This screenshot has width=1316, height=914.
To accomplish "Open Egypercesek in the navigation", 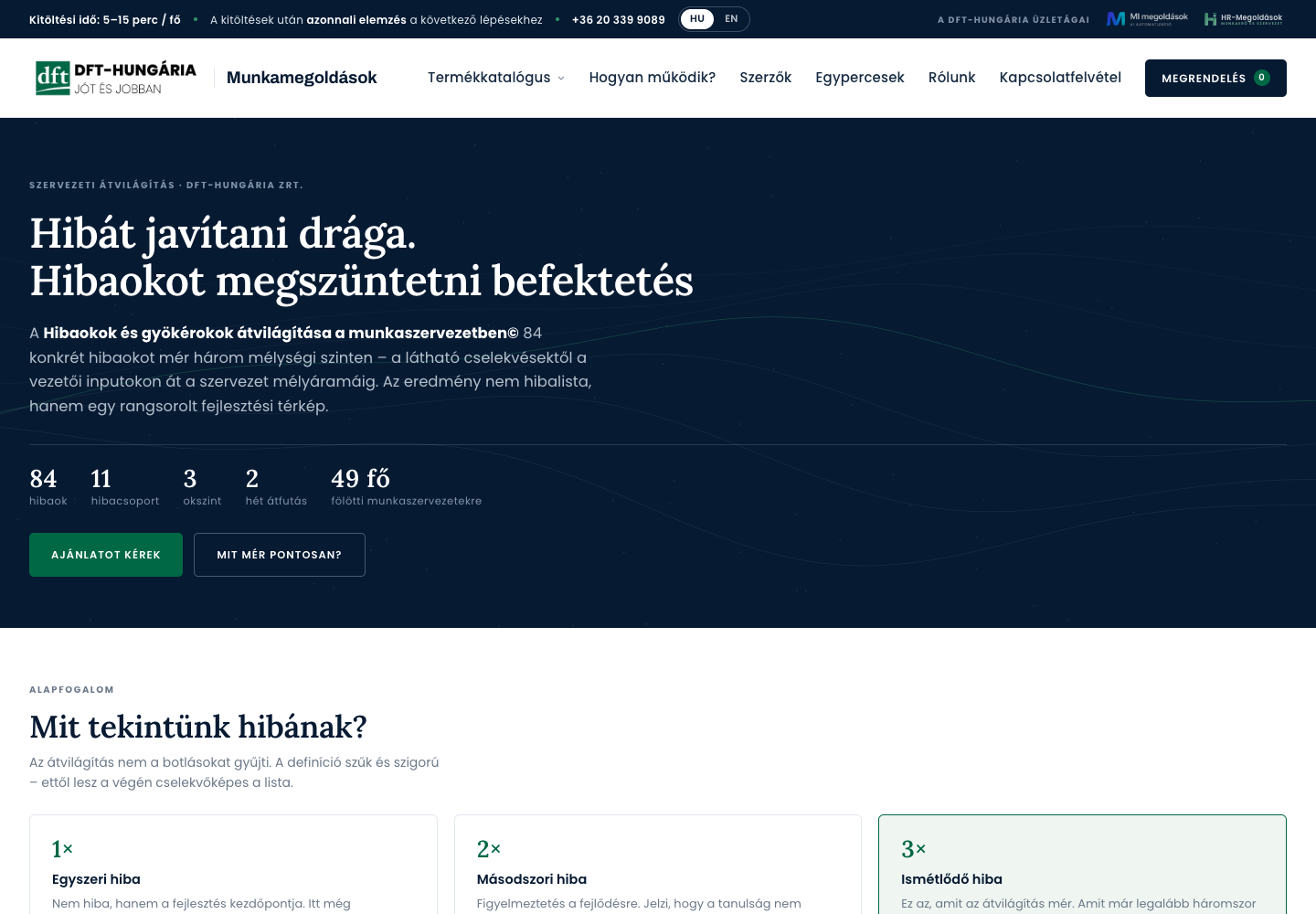I will coord(860,78).
